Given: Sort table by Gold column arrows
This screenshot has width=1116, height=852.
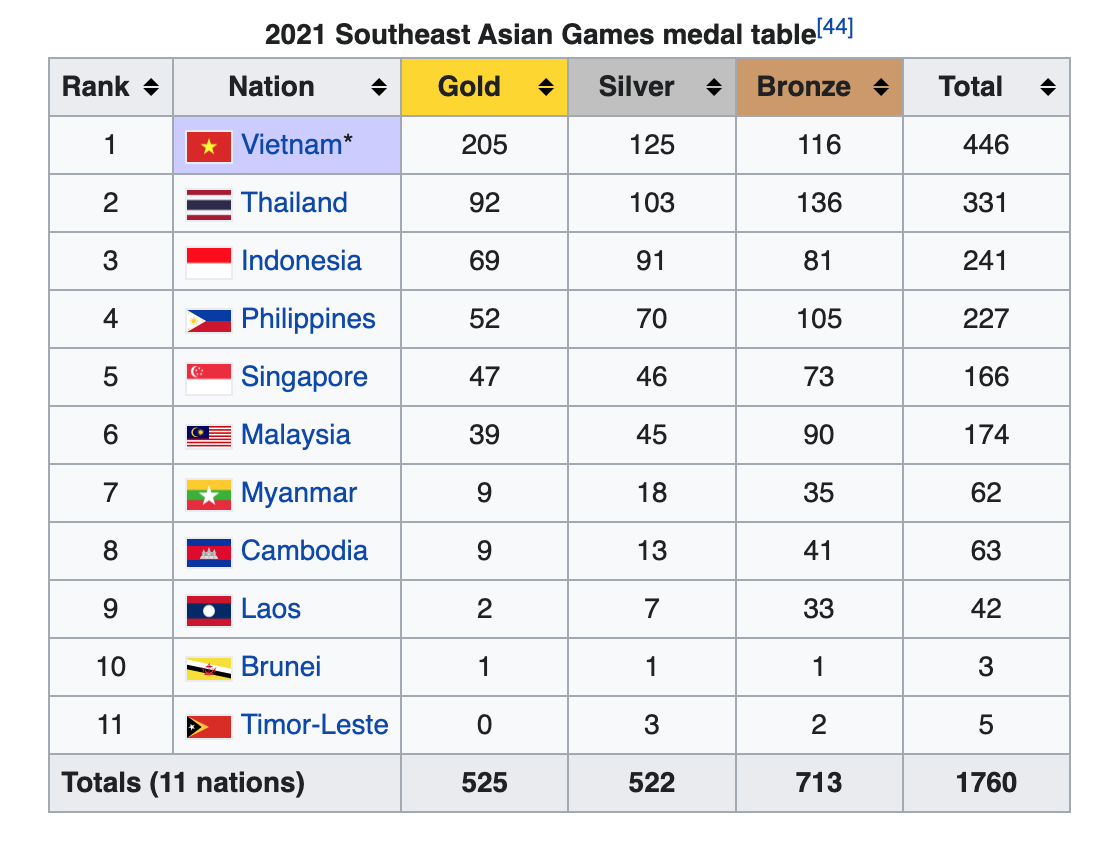Looking at the screenshot, I should [x=546, y=87].
